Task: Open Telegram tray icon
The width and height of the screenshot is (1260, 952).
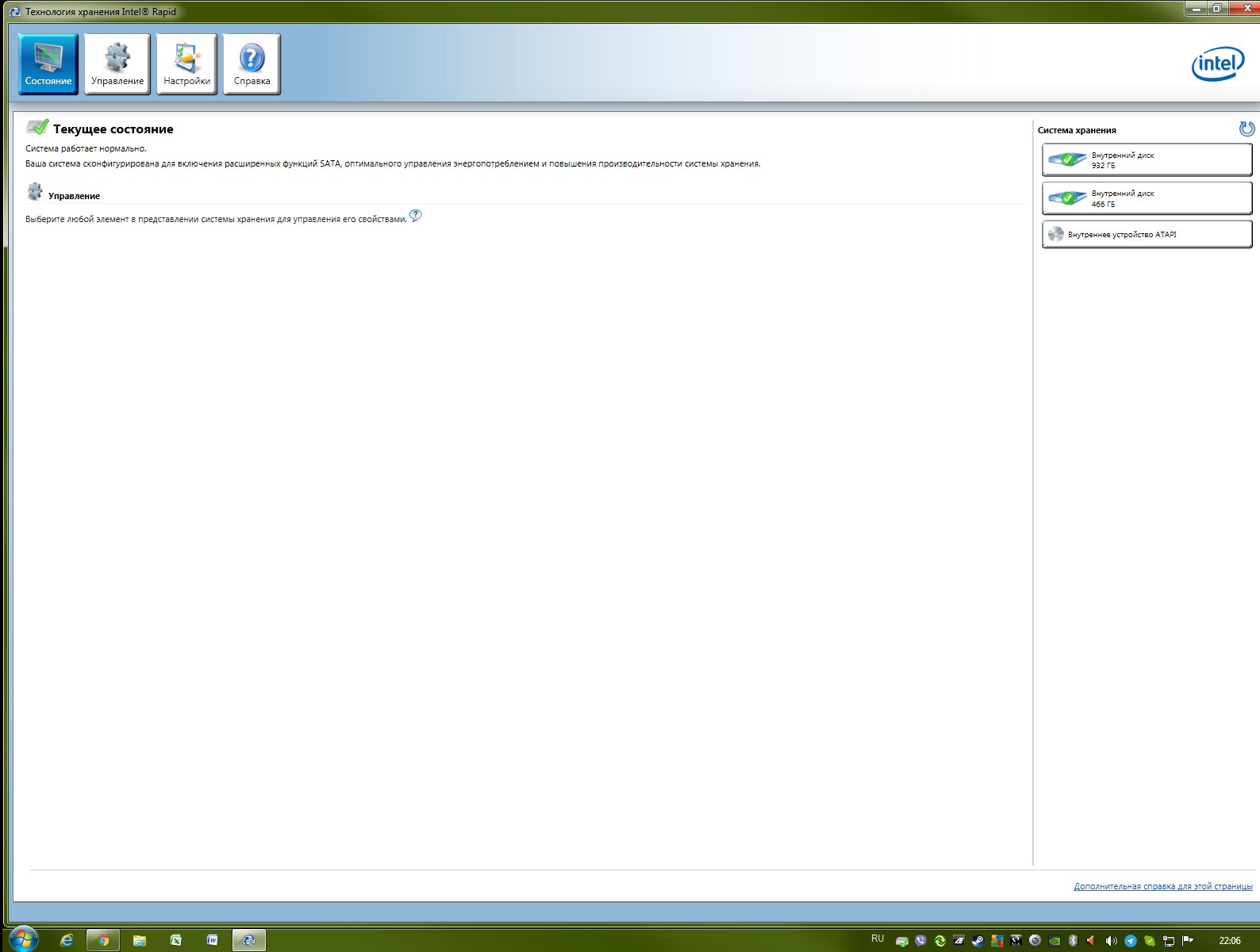Action: click(x=1131, y=941)
